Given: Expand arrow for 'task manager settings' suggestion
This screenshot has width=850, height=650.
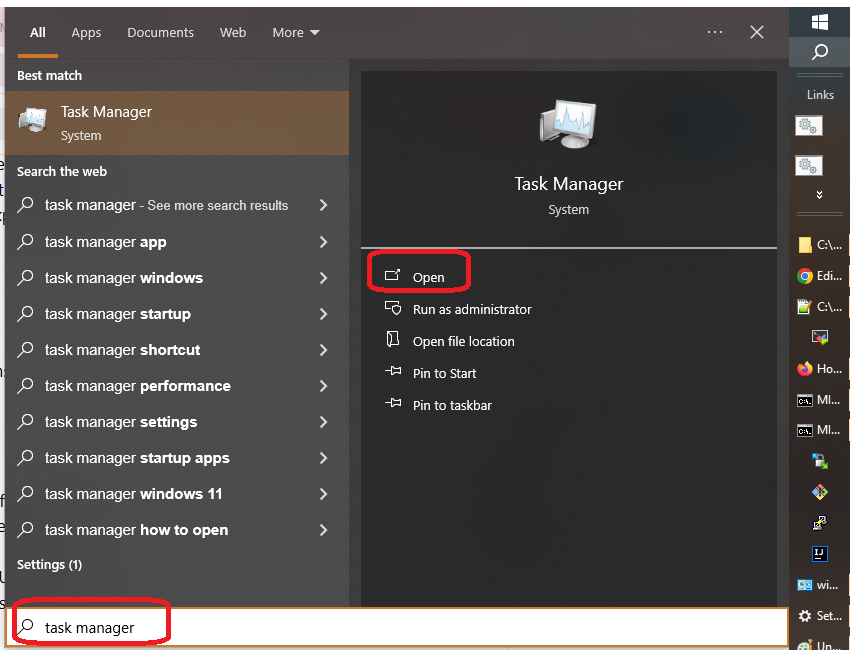Looking at the screenshot, I should [324, 422].
